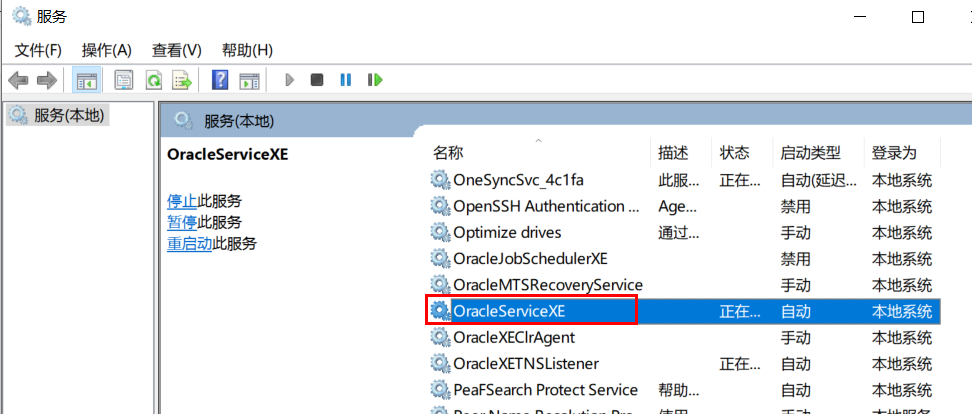Maximize the 服务 window

point(918,17)
